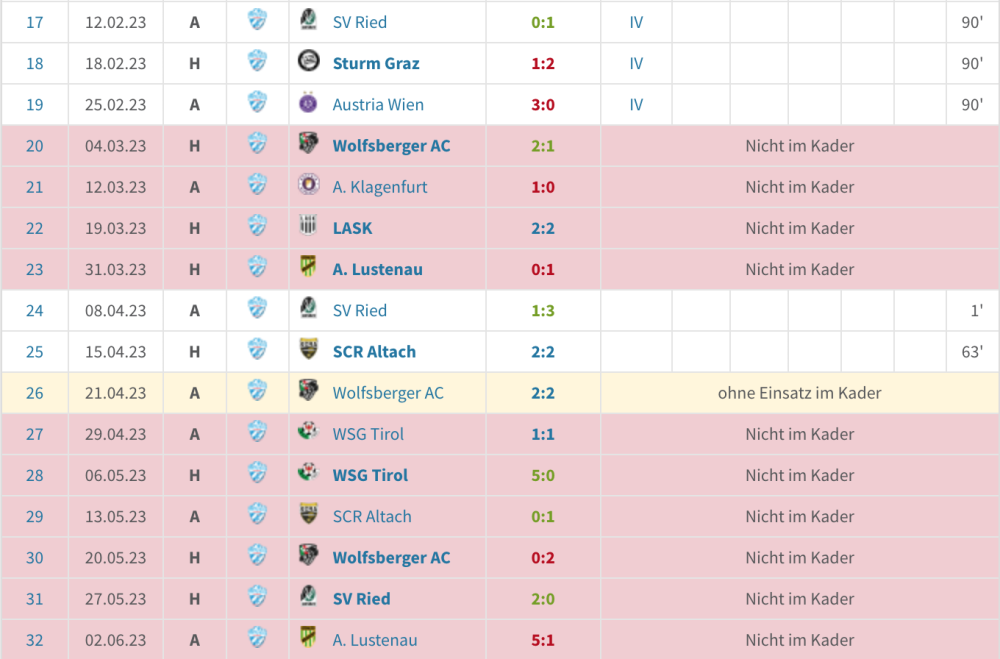The width and height of the screenshot is (1000, 659).
Task: Click the SCR Altach crest on matchday 25
Action: point(308,351)
